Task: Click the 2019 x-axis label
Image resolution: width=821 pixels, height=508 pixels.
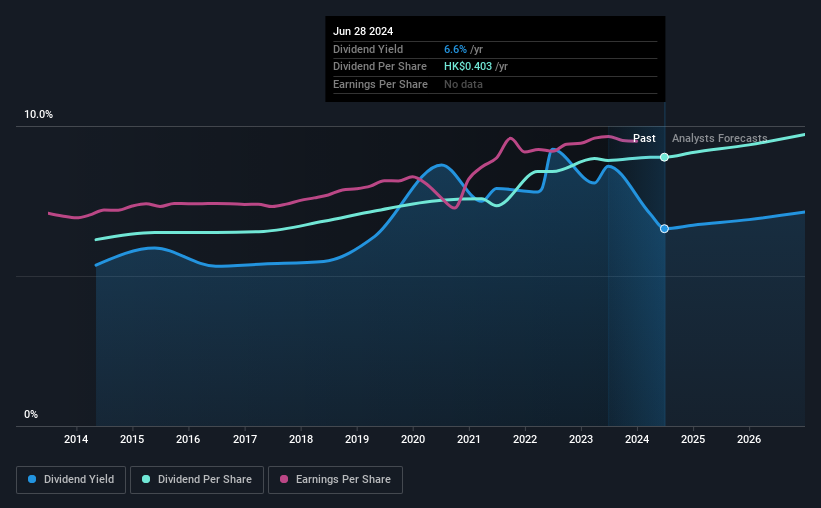Action: point(357,439)
